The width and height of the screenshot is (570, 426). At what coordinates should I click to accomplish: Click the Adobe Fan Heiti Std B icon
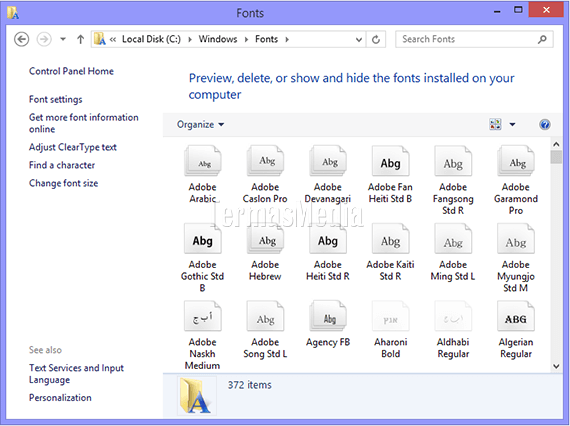(390, 160)
